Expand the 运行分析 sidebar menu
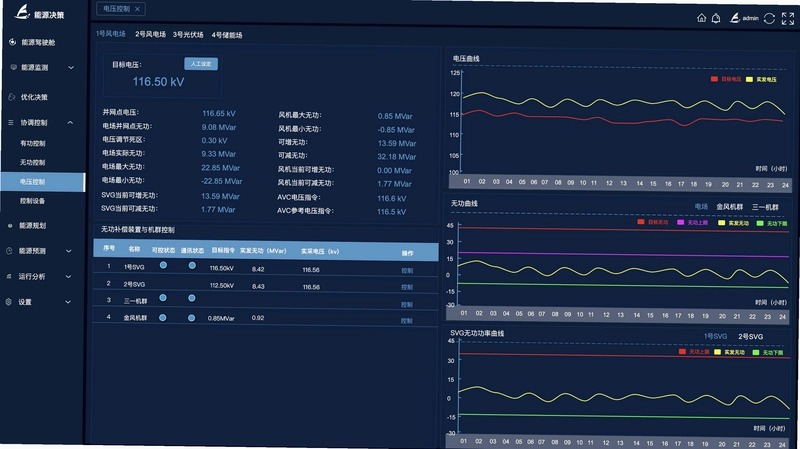Viewport: 800px width, 449px height. coord(68,277)
